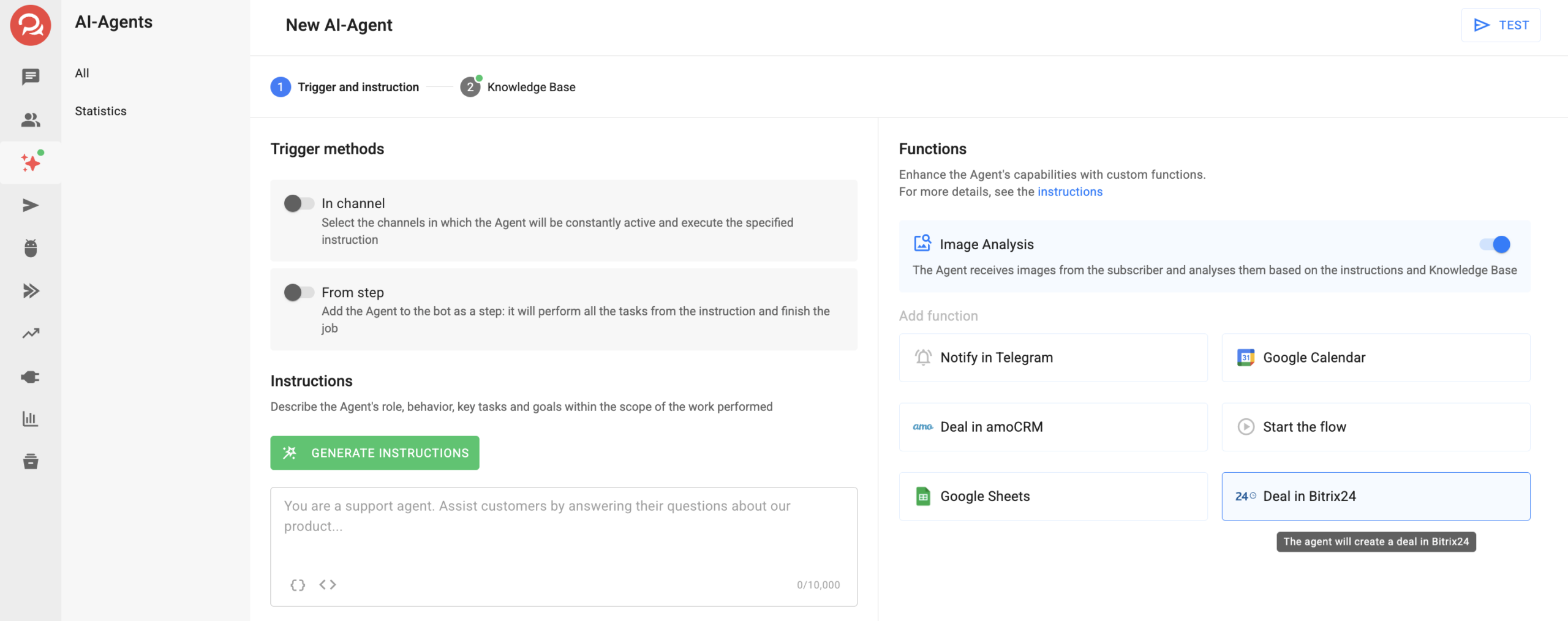Disable the Image Analysis toggle

[1494, 244]
